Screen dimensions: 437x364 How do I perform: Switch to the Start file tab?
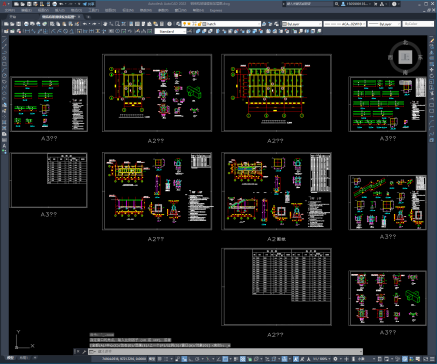pos(12,17)
